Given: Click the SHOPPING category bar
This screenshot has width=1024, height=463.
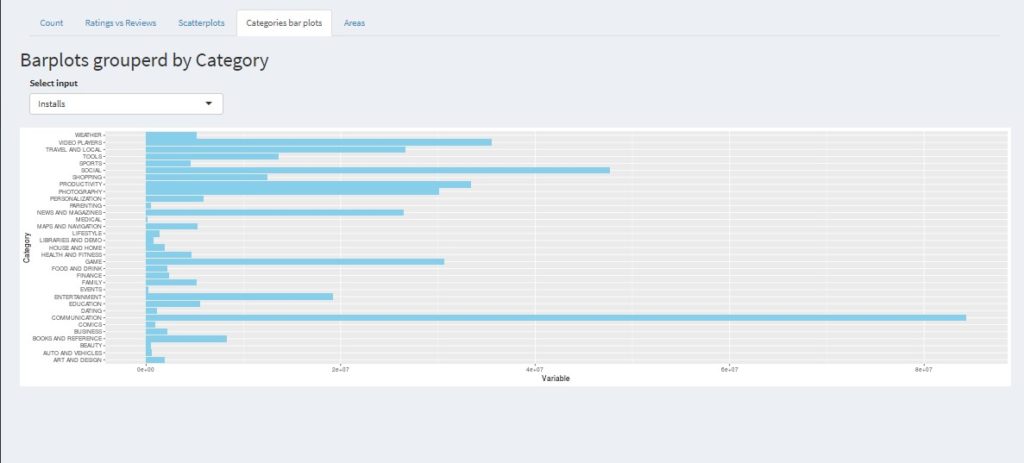Looking at the screenshot, I should [206, 177].
